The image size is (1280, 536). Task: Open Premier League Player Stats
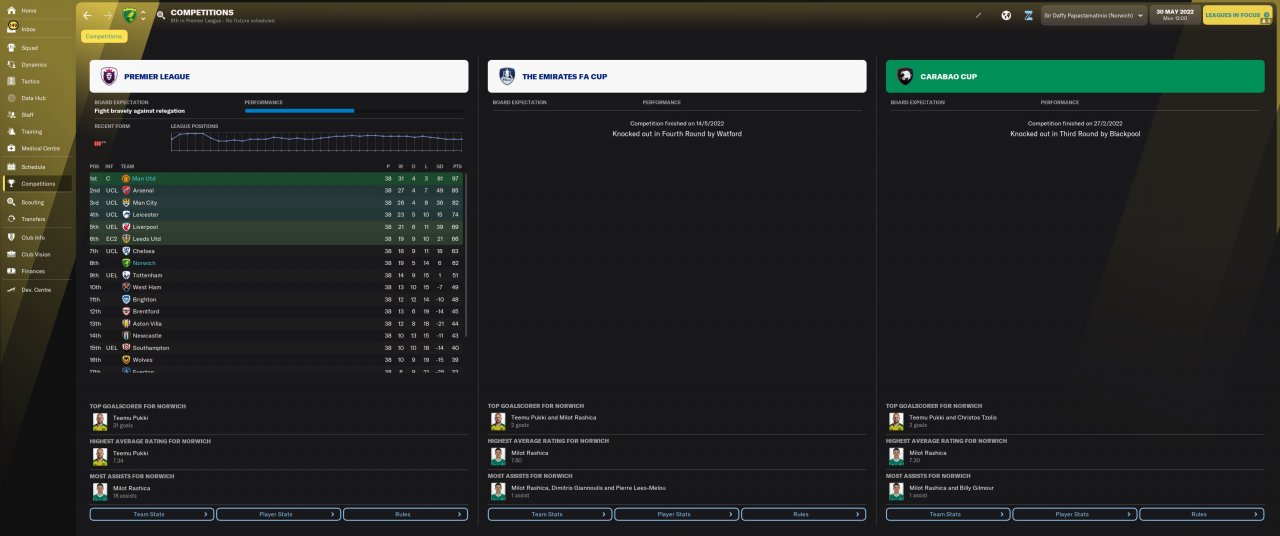(278, 514)
